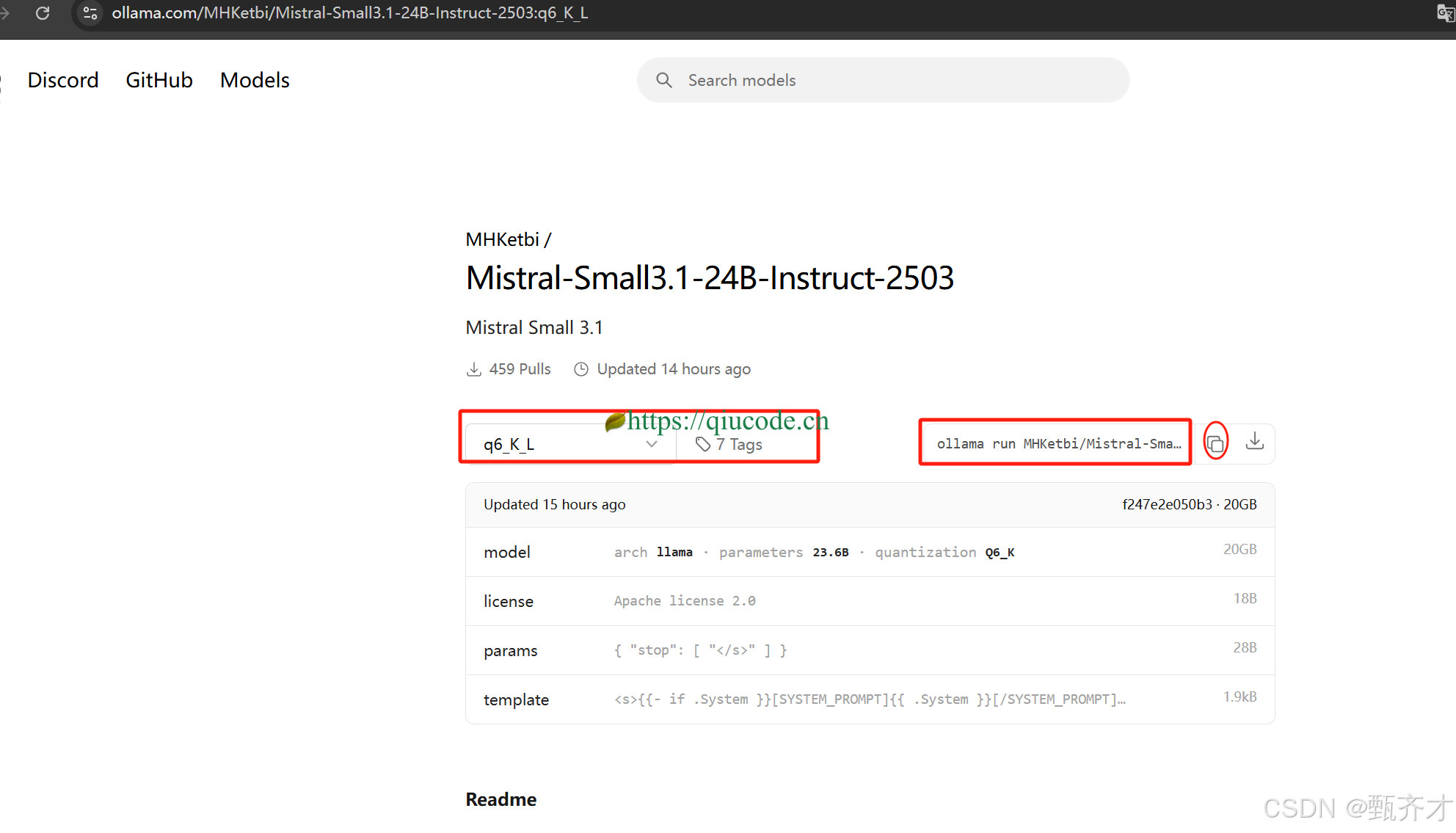Screen dimensions: 1456x833
Task: Open the Apache license row
Action: [870, 601]
